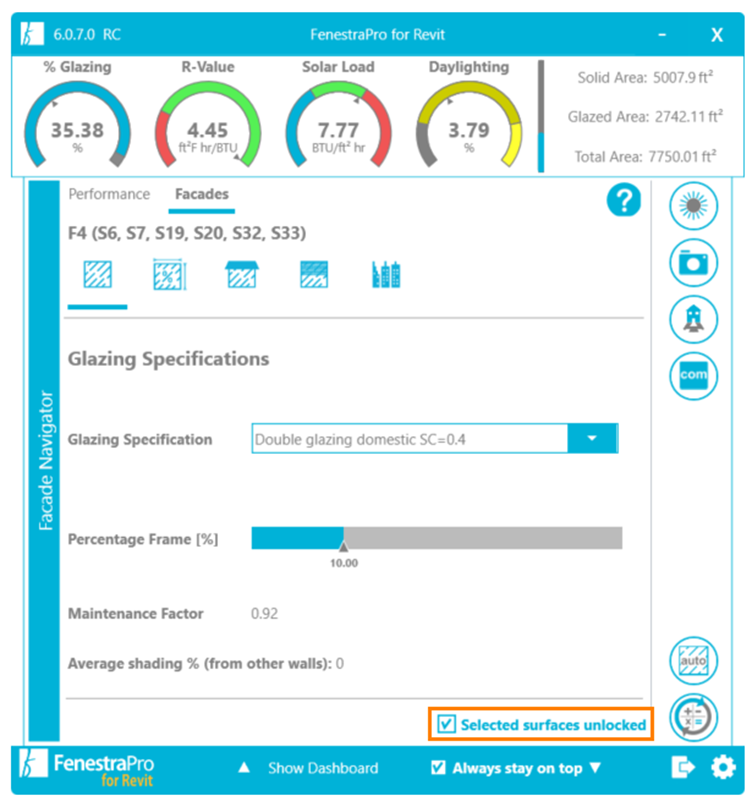
Task: Click the sun solar analysis round button
Action: [693, 206]
